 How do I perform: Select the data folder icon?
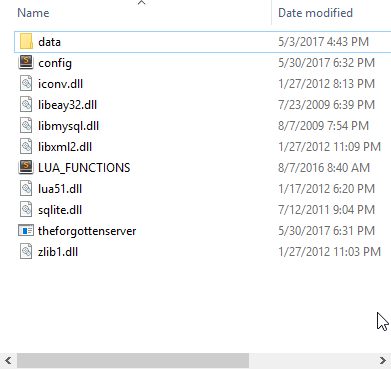click(26, 42)
